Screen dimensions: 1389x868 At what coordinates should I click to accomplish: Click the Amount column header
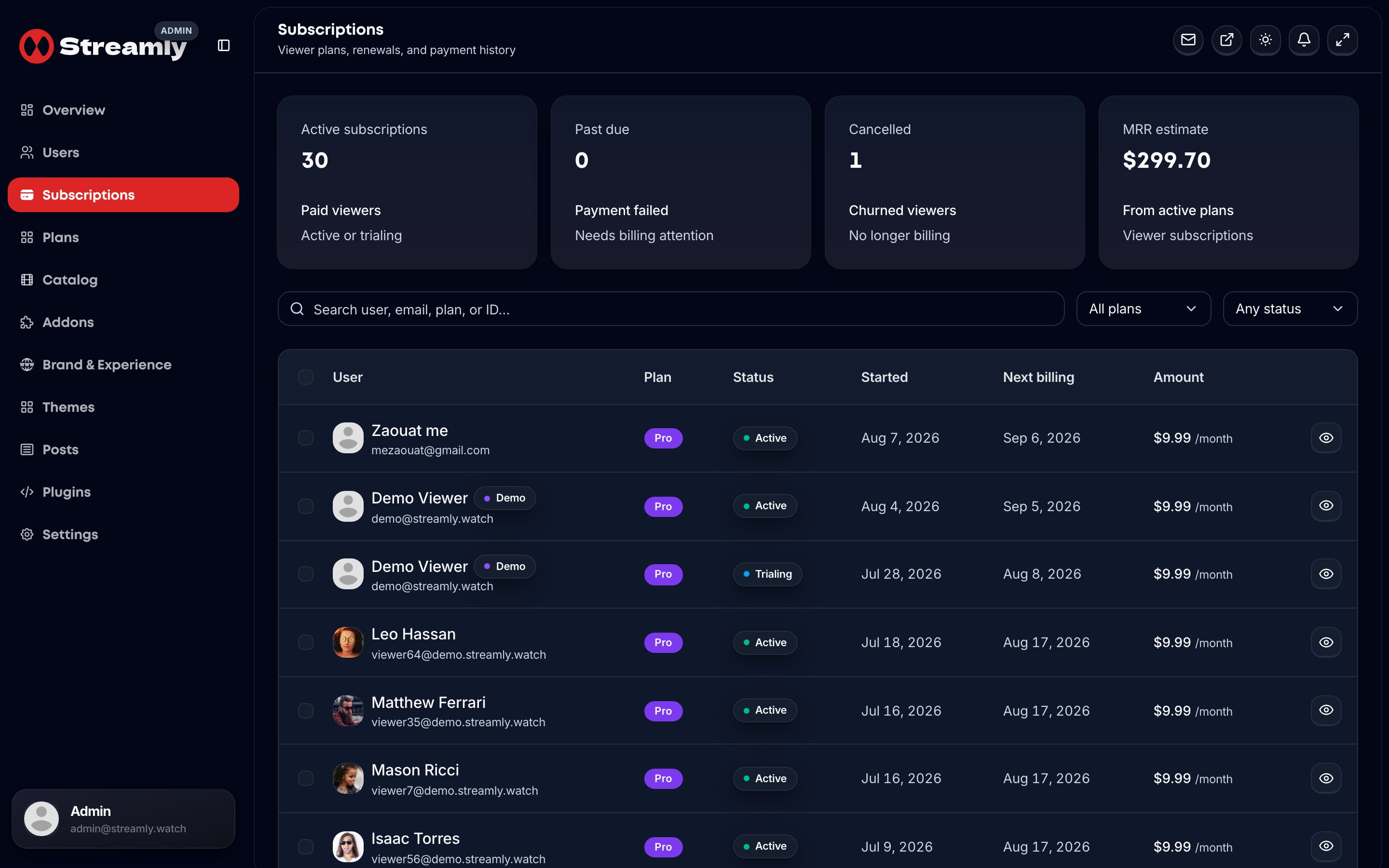click(1178, 377)
